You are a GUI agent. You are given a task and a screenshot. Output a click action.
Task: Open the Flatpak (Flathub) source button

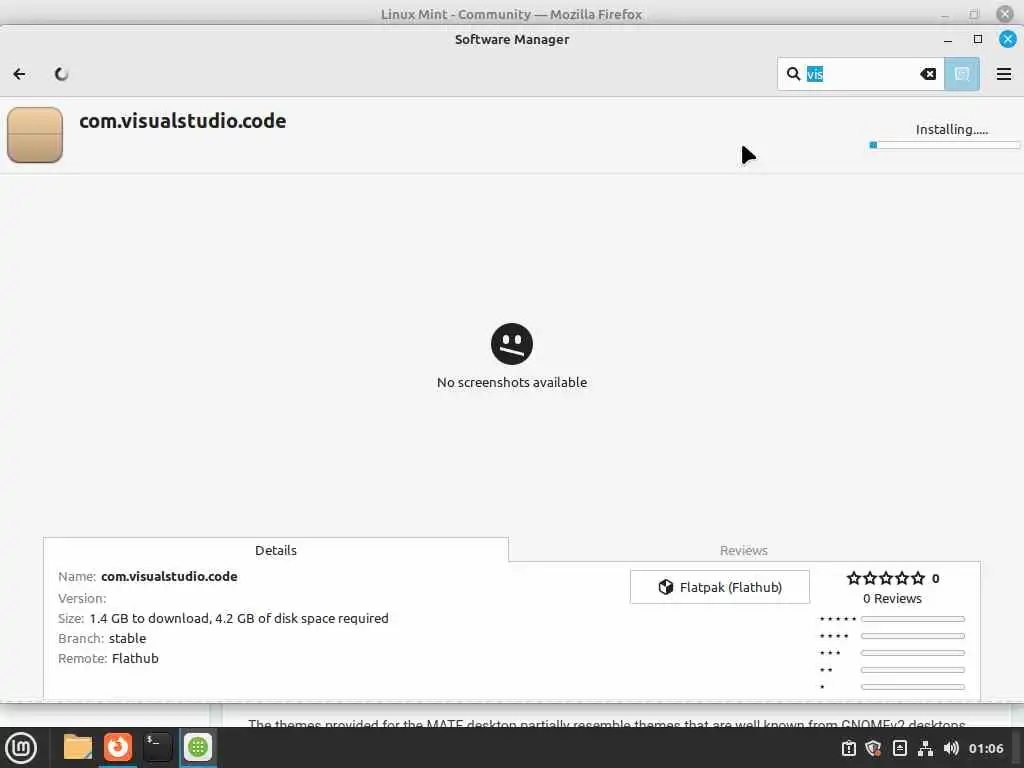720,587
